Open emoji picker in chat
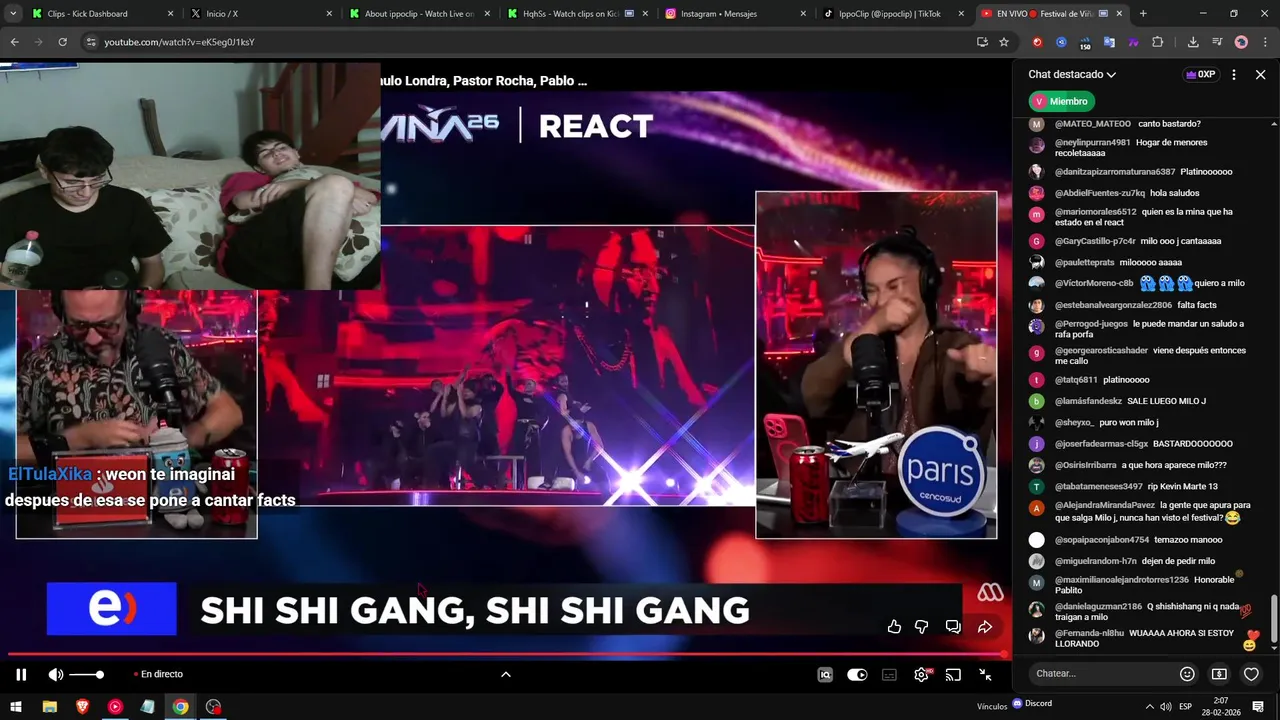The image size is (1280, 720). (x=1187, y=674)
